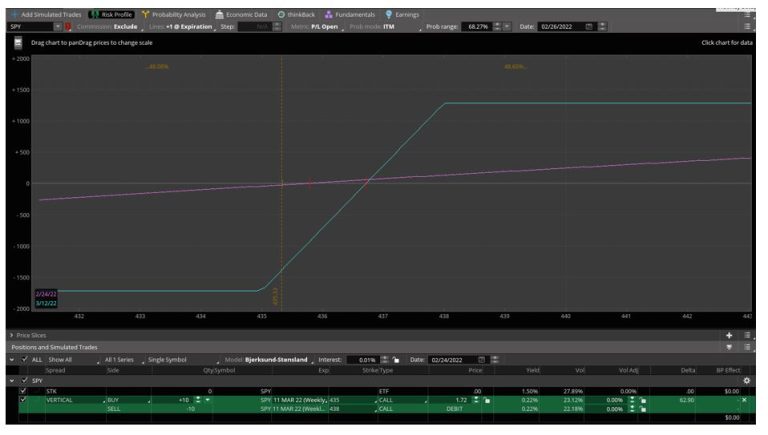Open the positions date calendar picker

click(481, 360)
